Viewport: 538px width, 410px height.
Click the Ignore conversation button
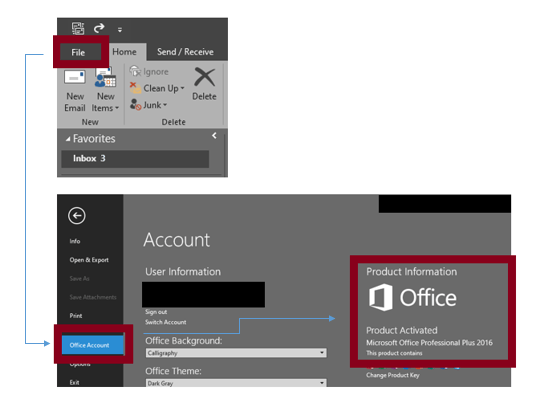click(149, 72)
